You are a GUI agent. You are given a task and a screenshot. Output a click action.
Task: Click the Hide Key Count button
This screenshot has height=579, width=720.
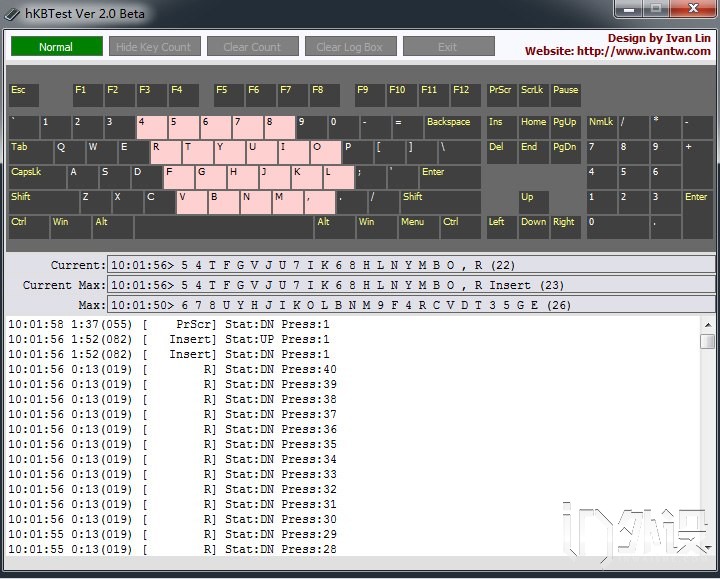(x=155, y=46)
